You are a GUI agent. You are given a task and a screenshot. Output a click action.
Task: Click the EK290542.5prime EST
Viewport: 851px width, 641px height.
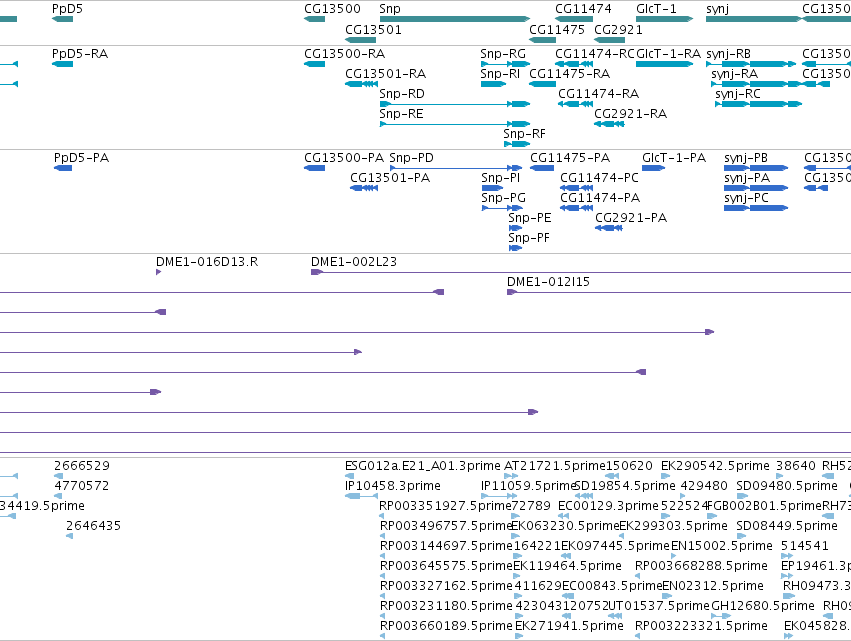pyautogui.click(x=664, y=476)
